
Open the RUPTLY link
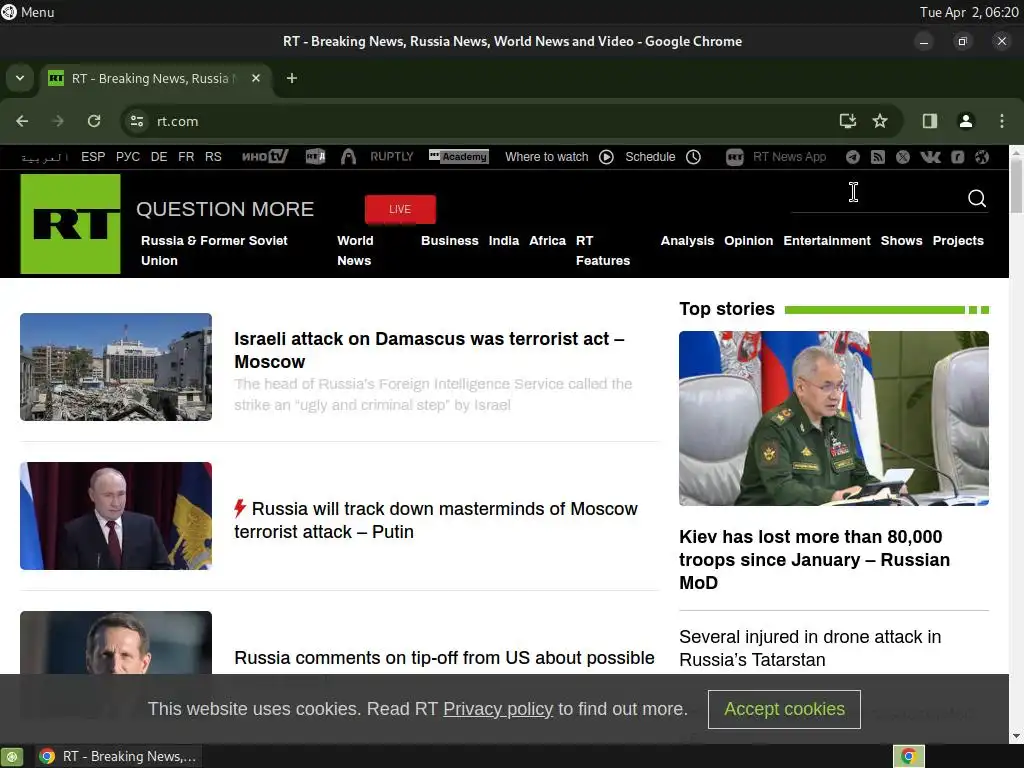click(392, 157)
